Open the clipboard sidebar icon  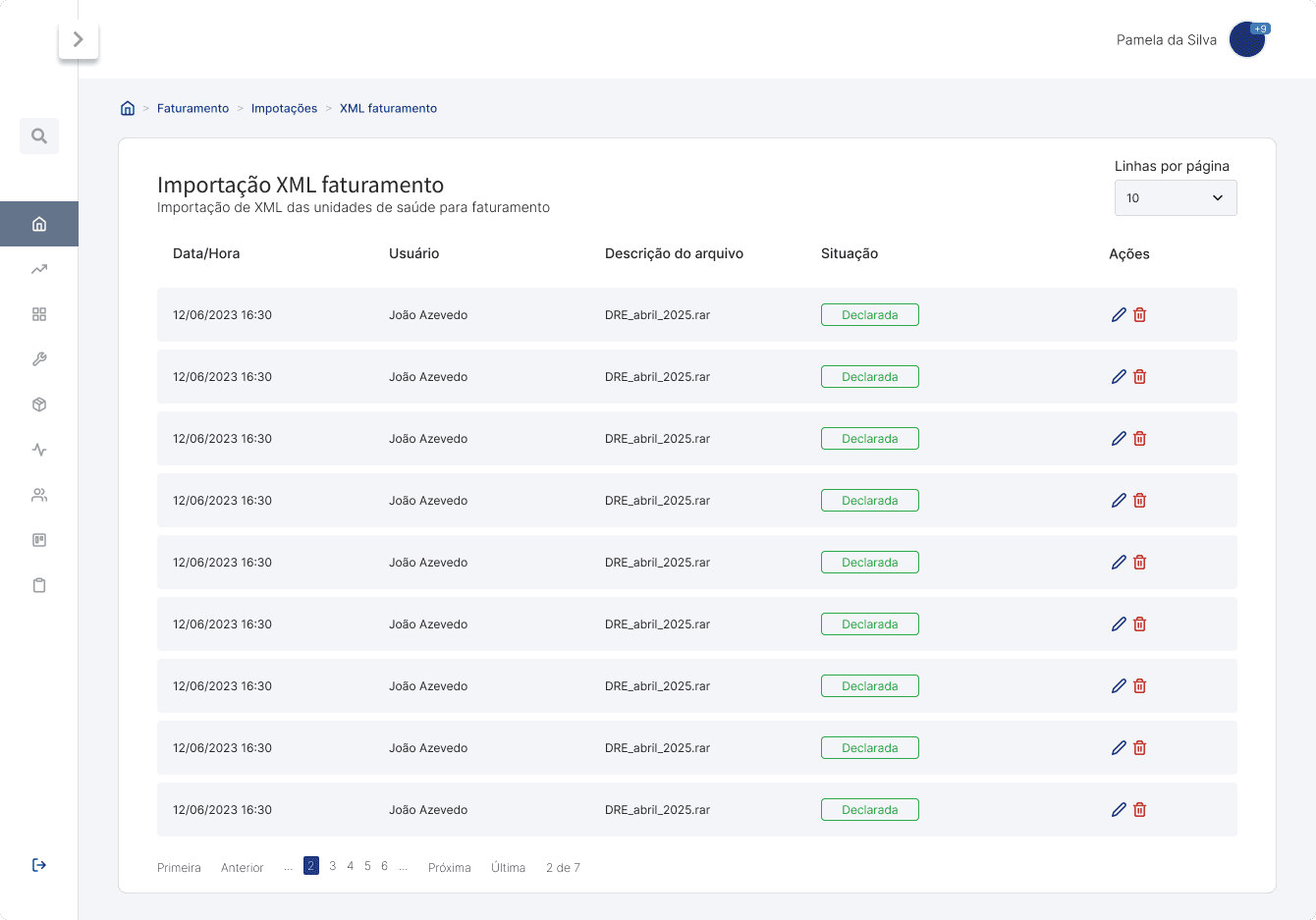pos(39,585)
